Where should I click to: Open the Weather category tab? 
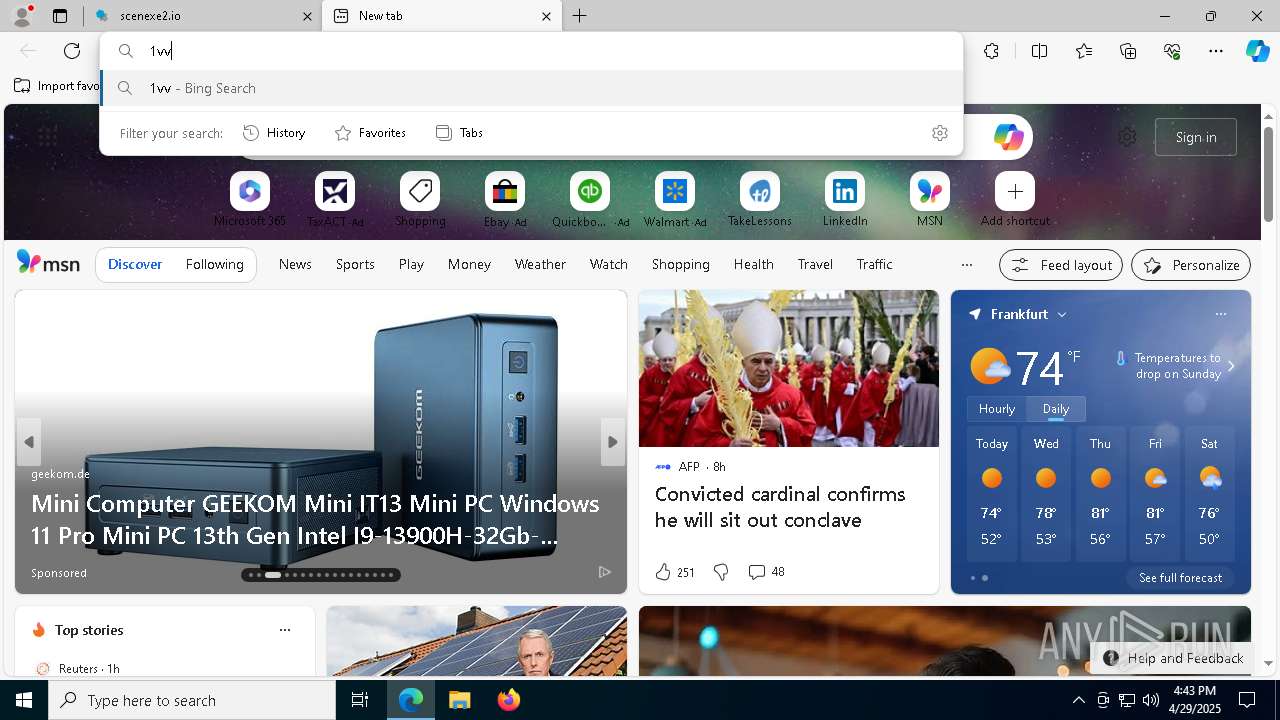tap(540, 264)
